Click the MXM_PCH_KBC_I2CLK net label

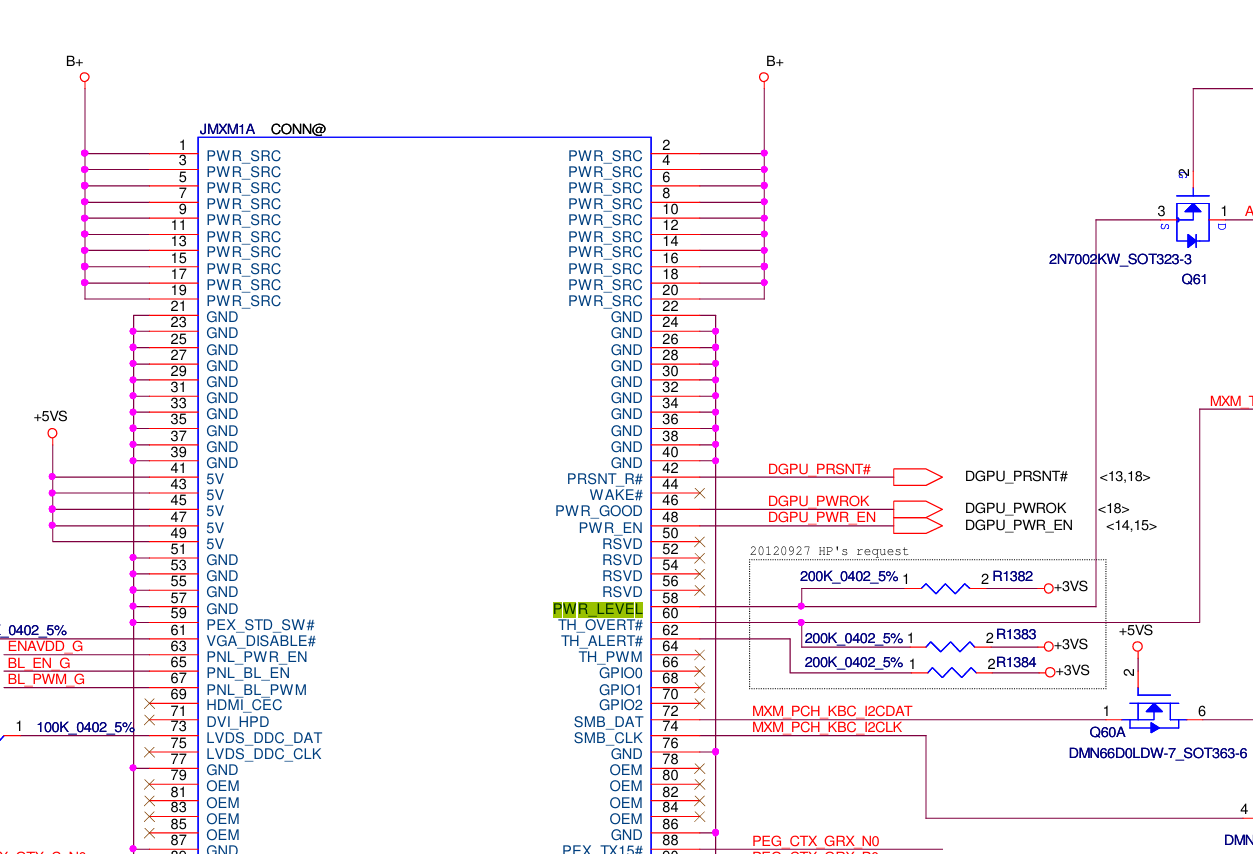pyautogui.click(x=826, y=728)
